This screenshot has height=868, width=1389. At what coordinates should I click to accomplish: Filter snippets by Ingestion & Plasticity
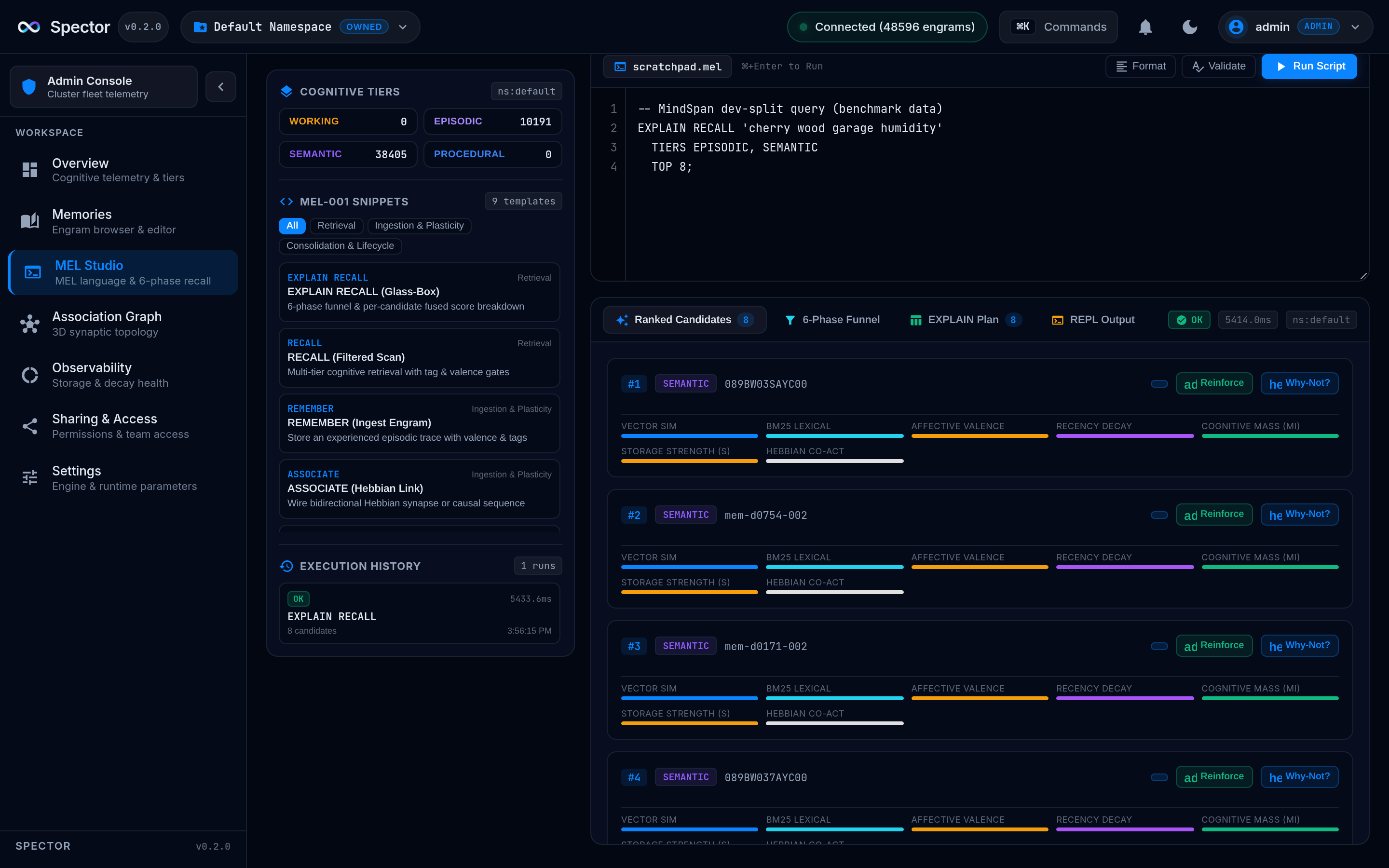click(419, 226)
